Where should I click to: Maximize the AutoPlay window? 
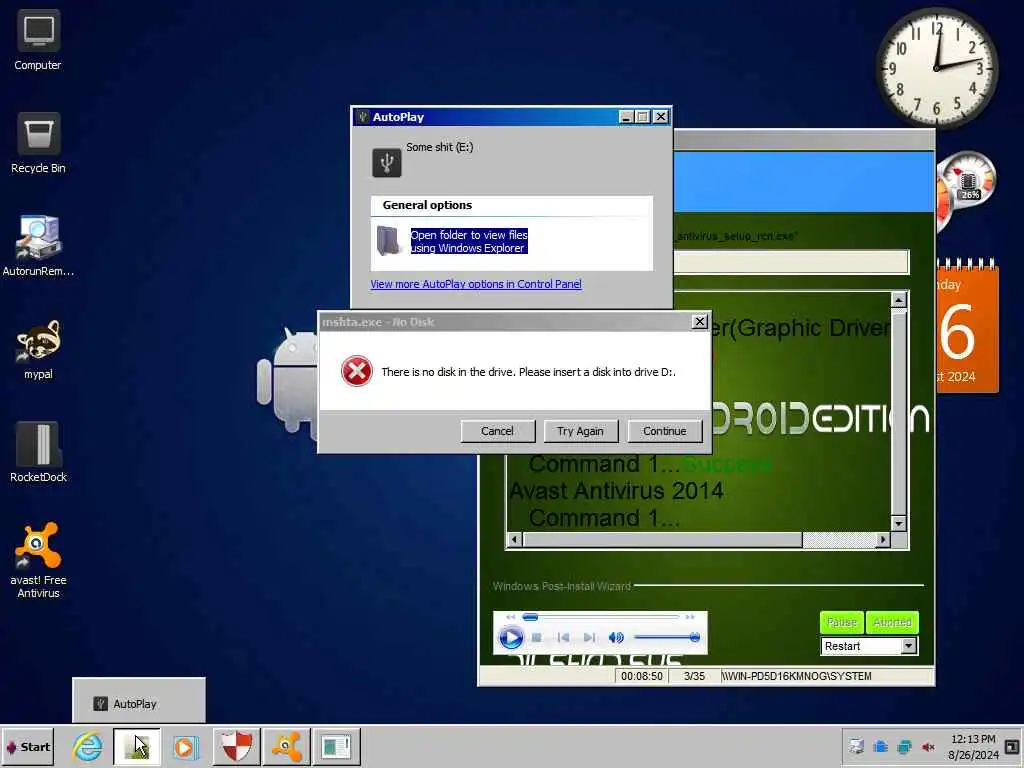tap(643, 117)
